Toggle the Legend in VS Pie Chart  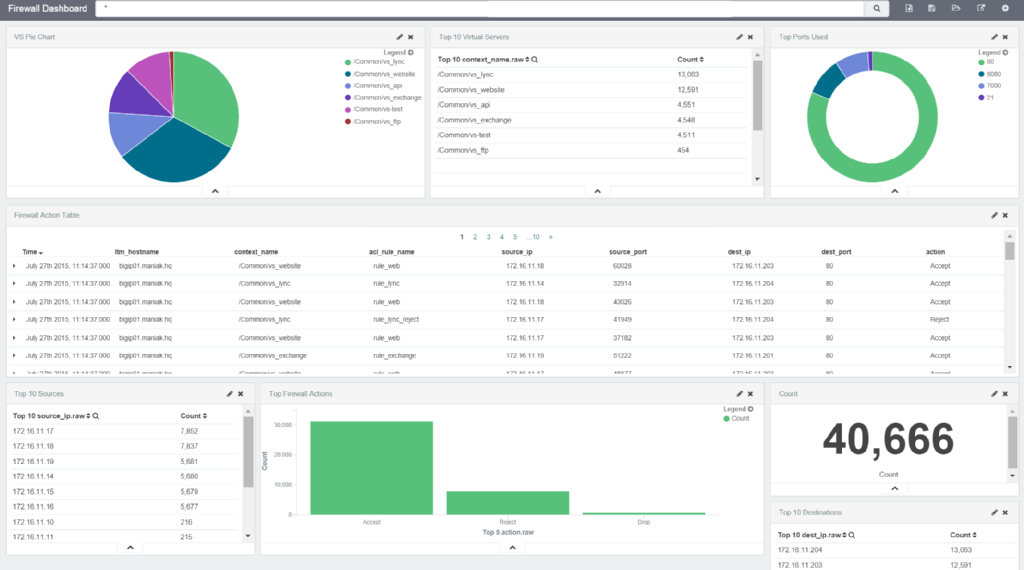(398, 52)
